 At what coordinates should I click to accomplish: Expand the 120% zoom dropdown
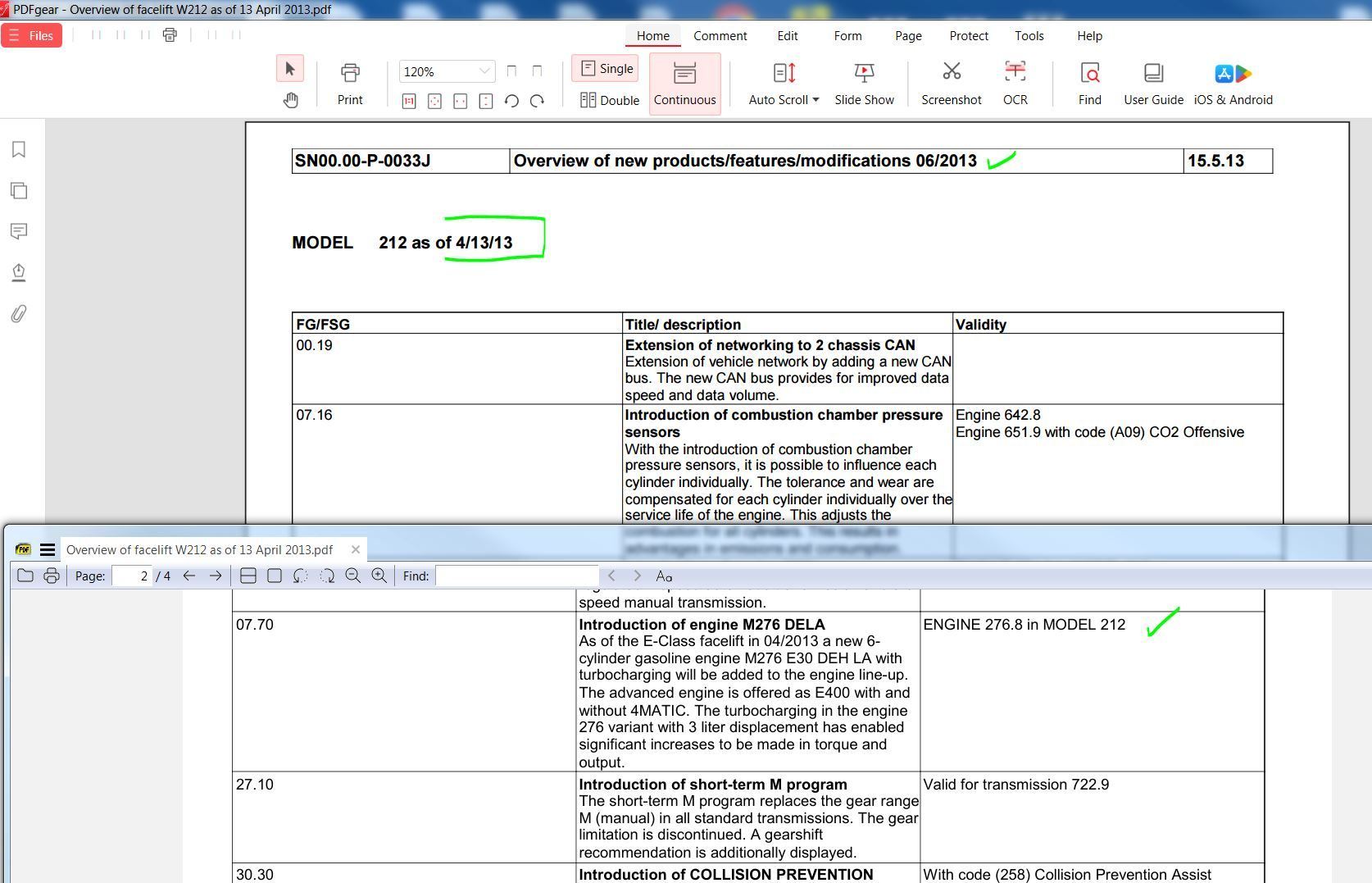click(484, 71)
